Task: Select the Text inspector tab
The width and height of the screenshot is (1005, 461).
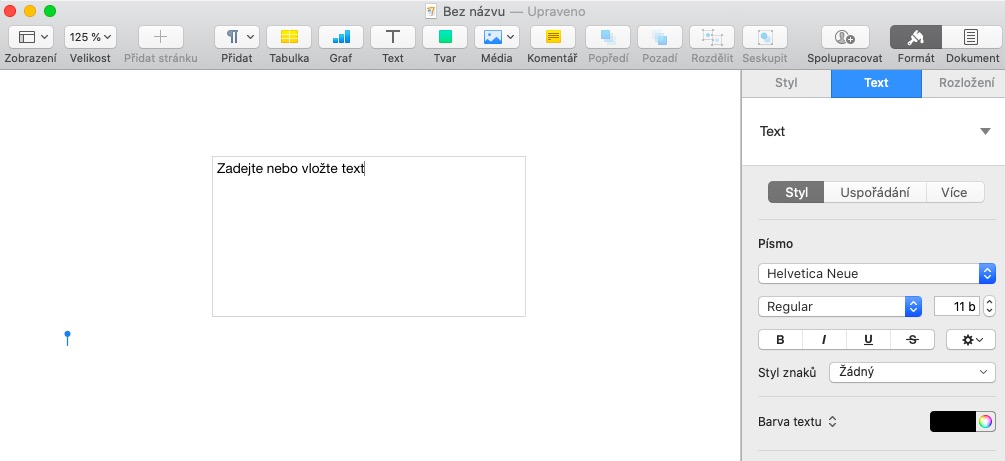Action: [876, 83]
